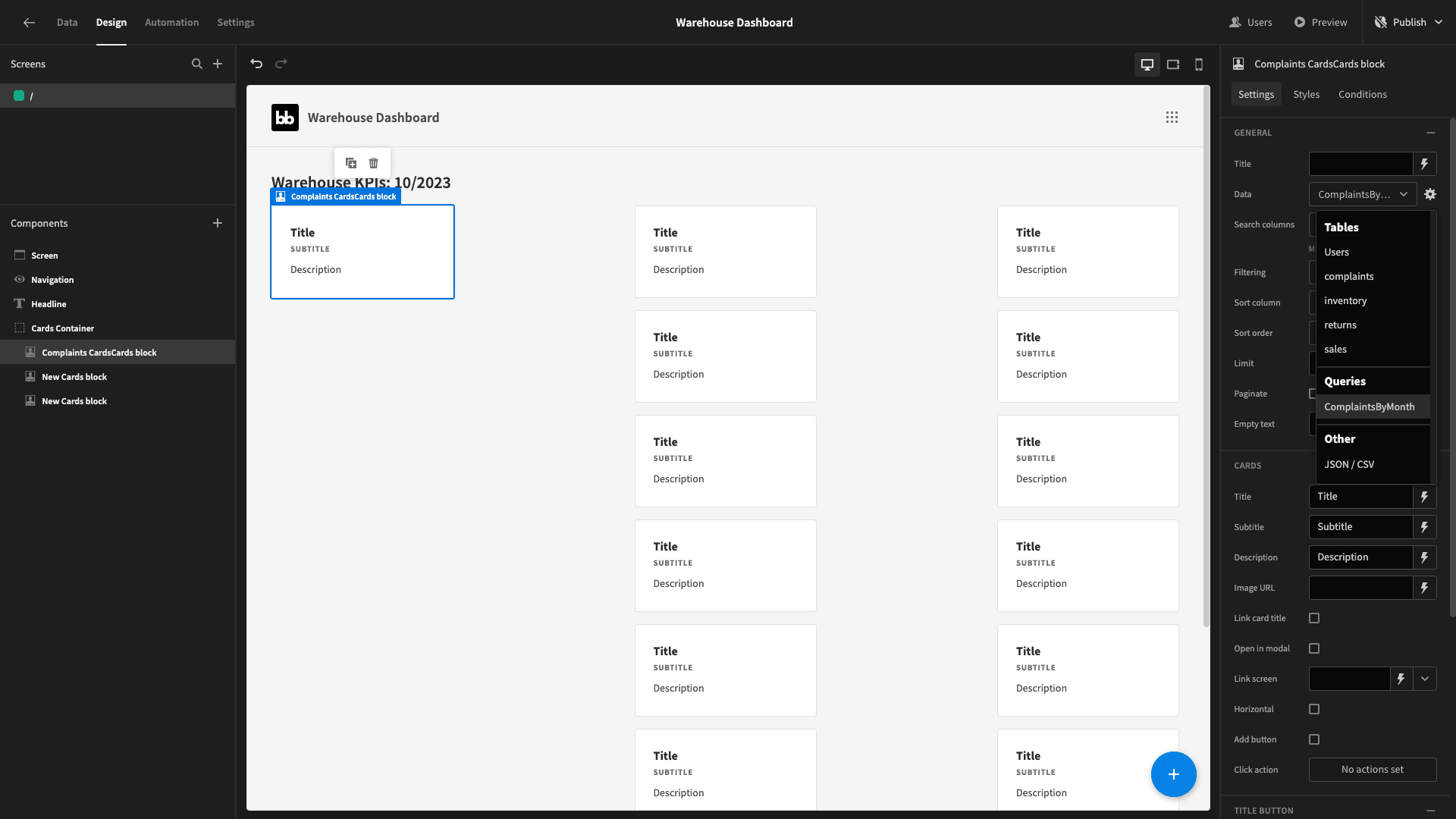
Task: Select the root screen entry
Action: [118, 96]
